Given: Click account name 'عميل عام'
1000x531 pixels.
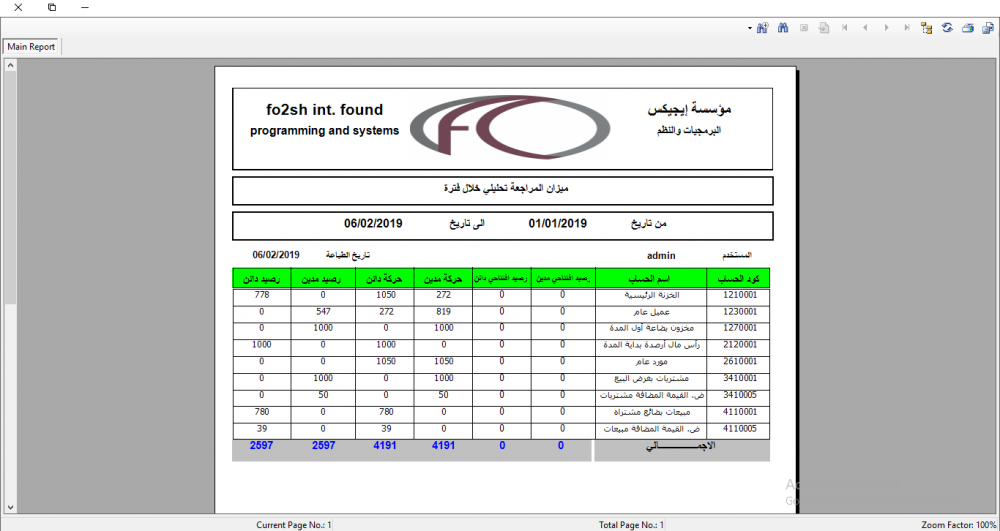Looking at the screenshot, I should pos(651,312).
